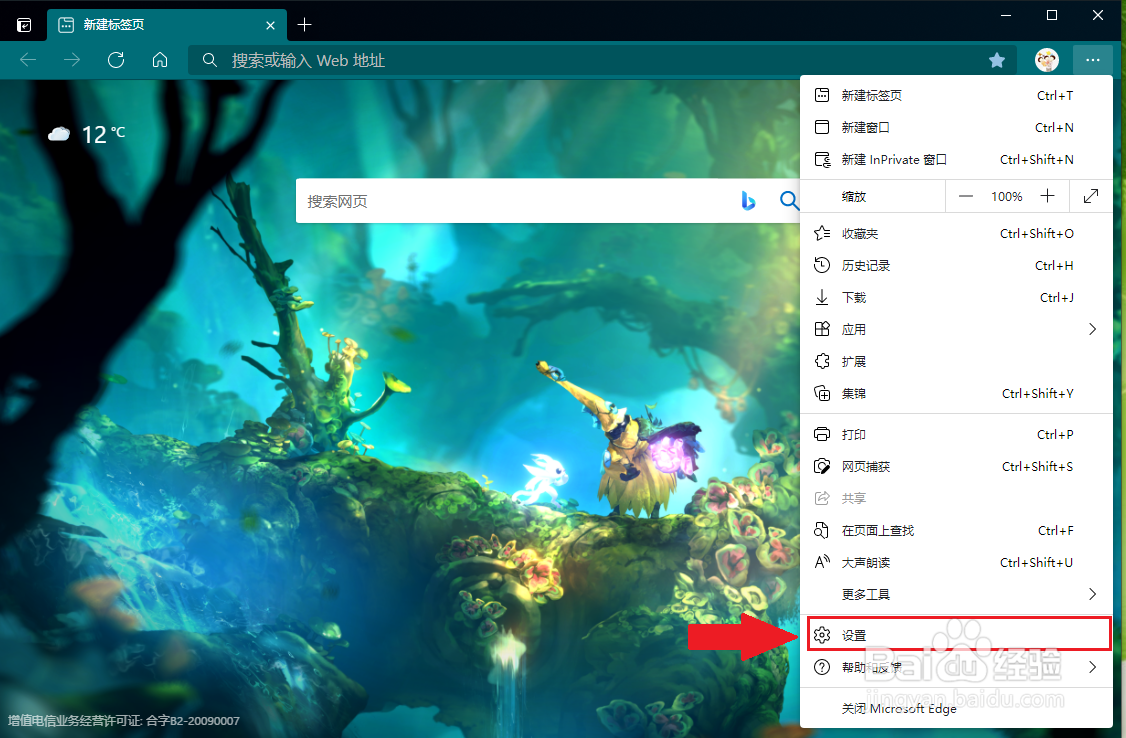
Task: Select 关闭 Microsoft Edge menu item
Action: click(956, 709)
